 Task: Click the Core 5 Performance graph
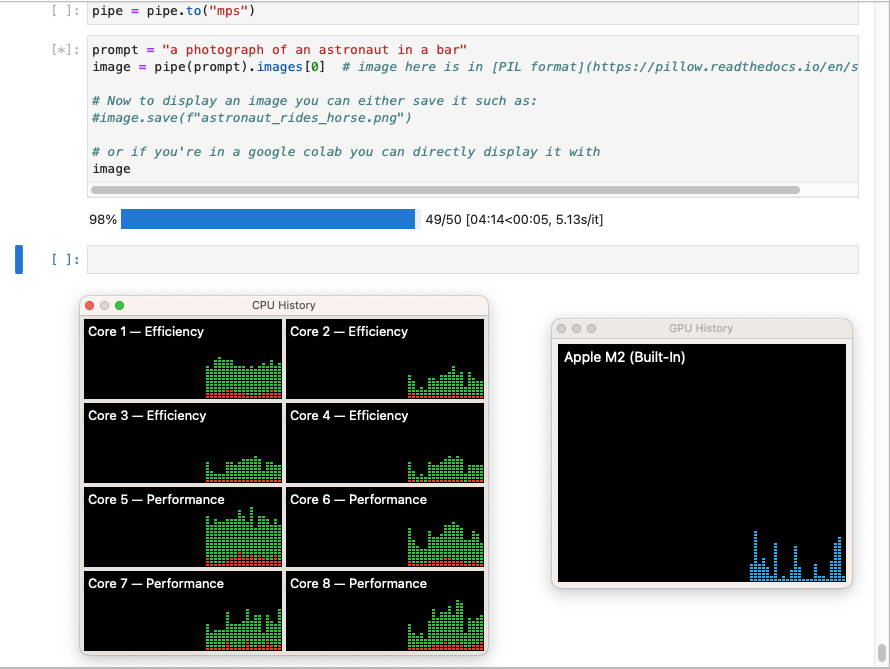(184, 527)
